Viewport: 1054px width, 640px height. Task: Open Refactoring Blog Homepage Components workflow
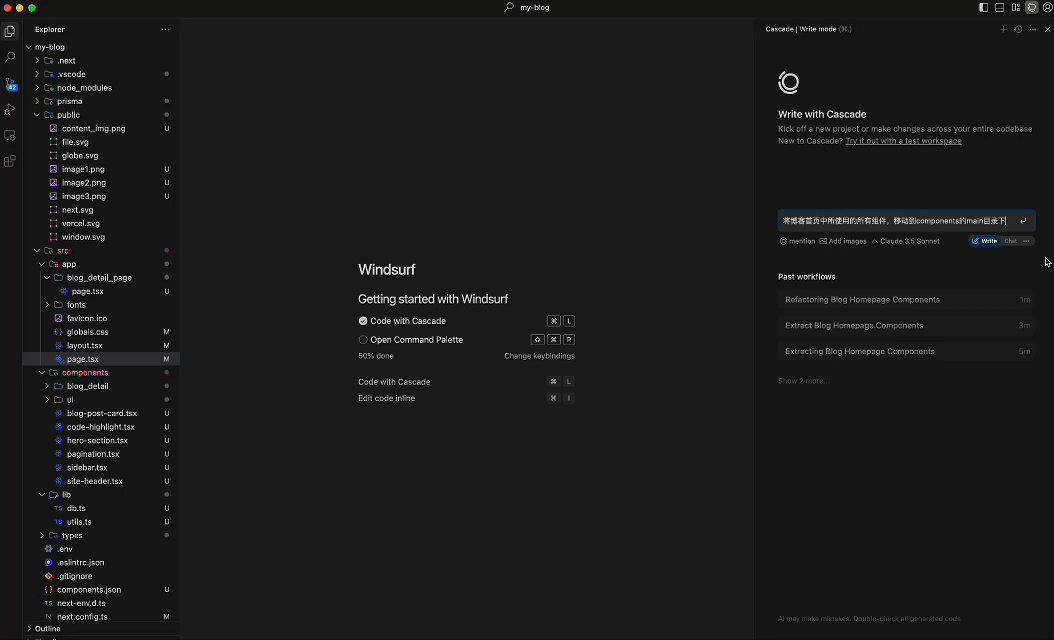click(x=907, y=300)
